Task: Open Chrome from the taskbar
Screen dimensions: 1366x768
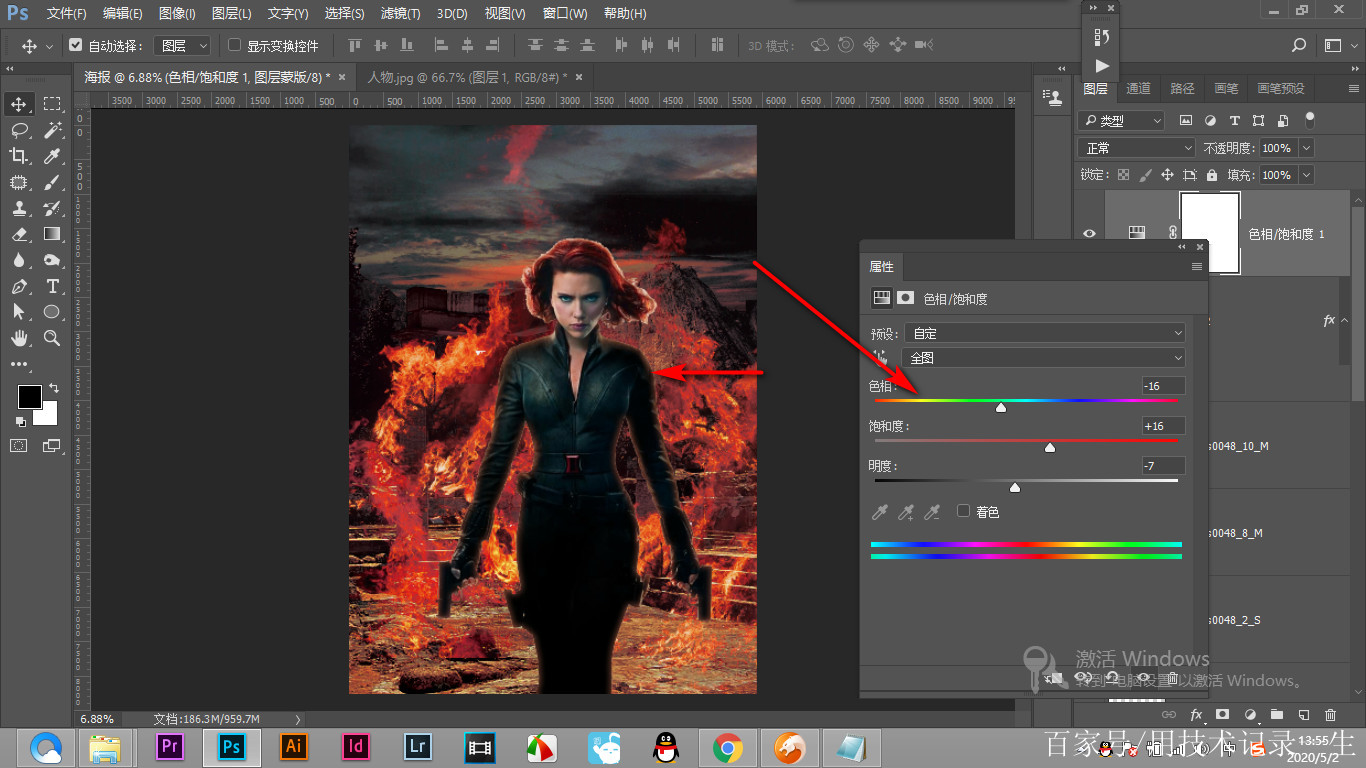Action: point(728,747)
